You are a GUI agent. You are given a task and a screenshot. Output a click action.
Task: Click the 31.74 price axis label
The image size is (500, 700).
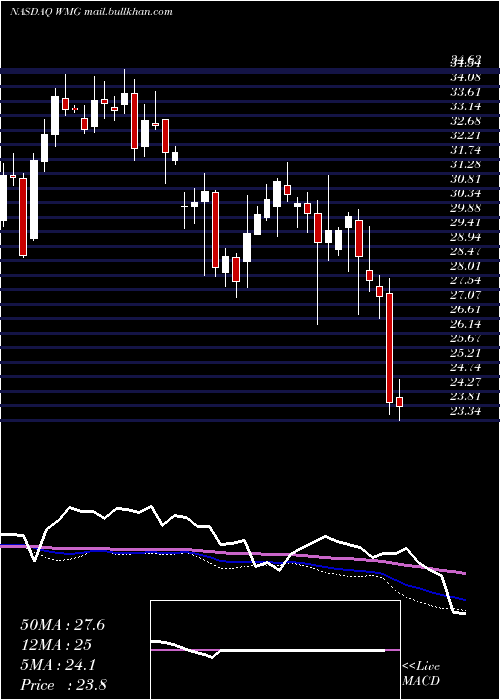465,150
